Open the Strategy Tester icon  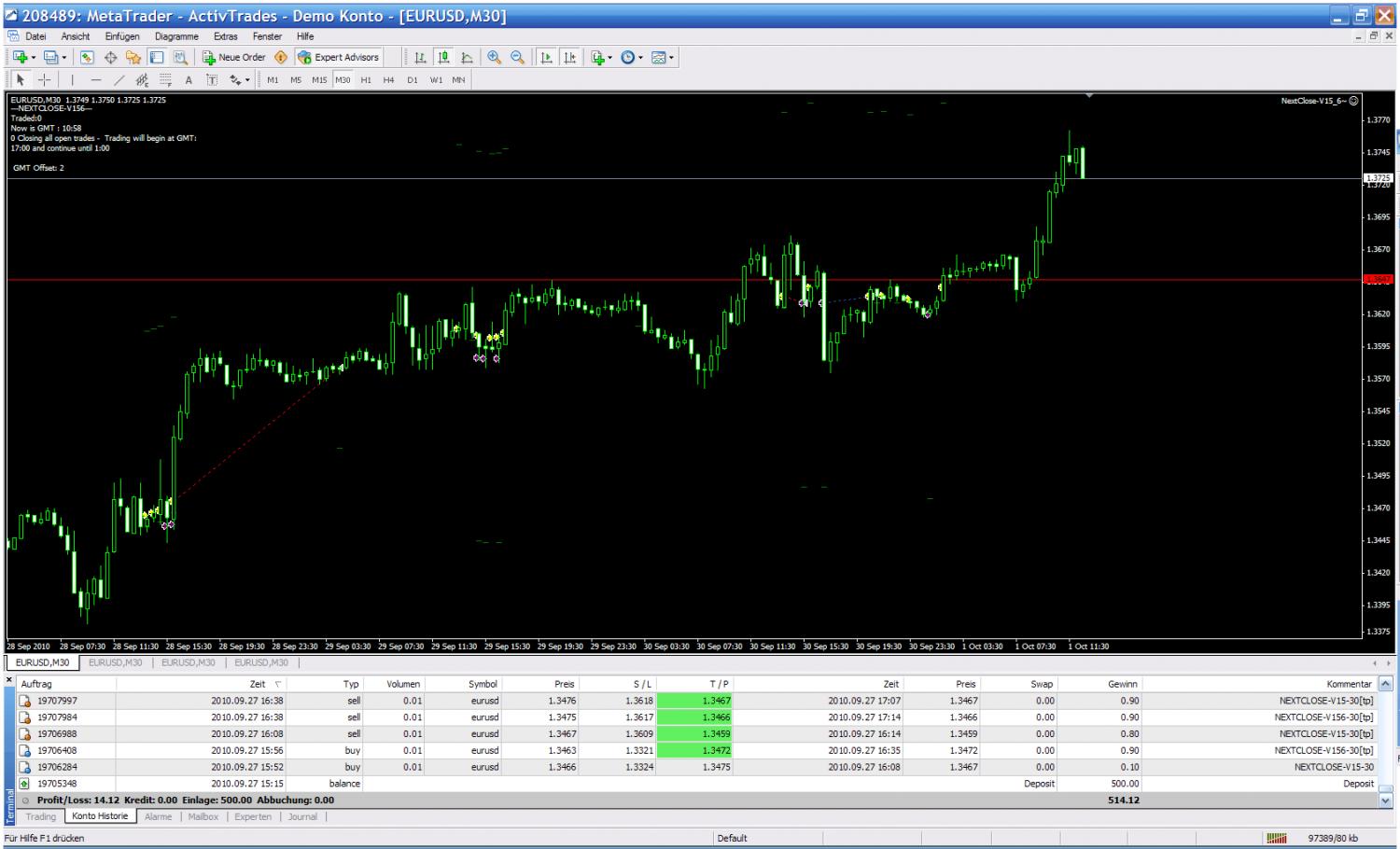[x=180, y=57]
